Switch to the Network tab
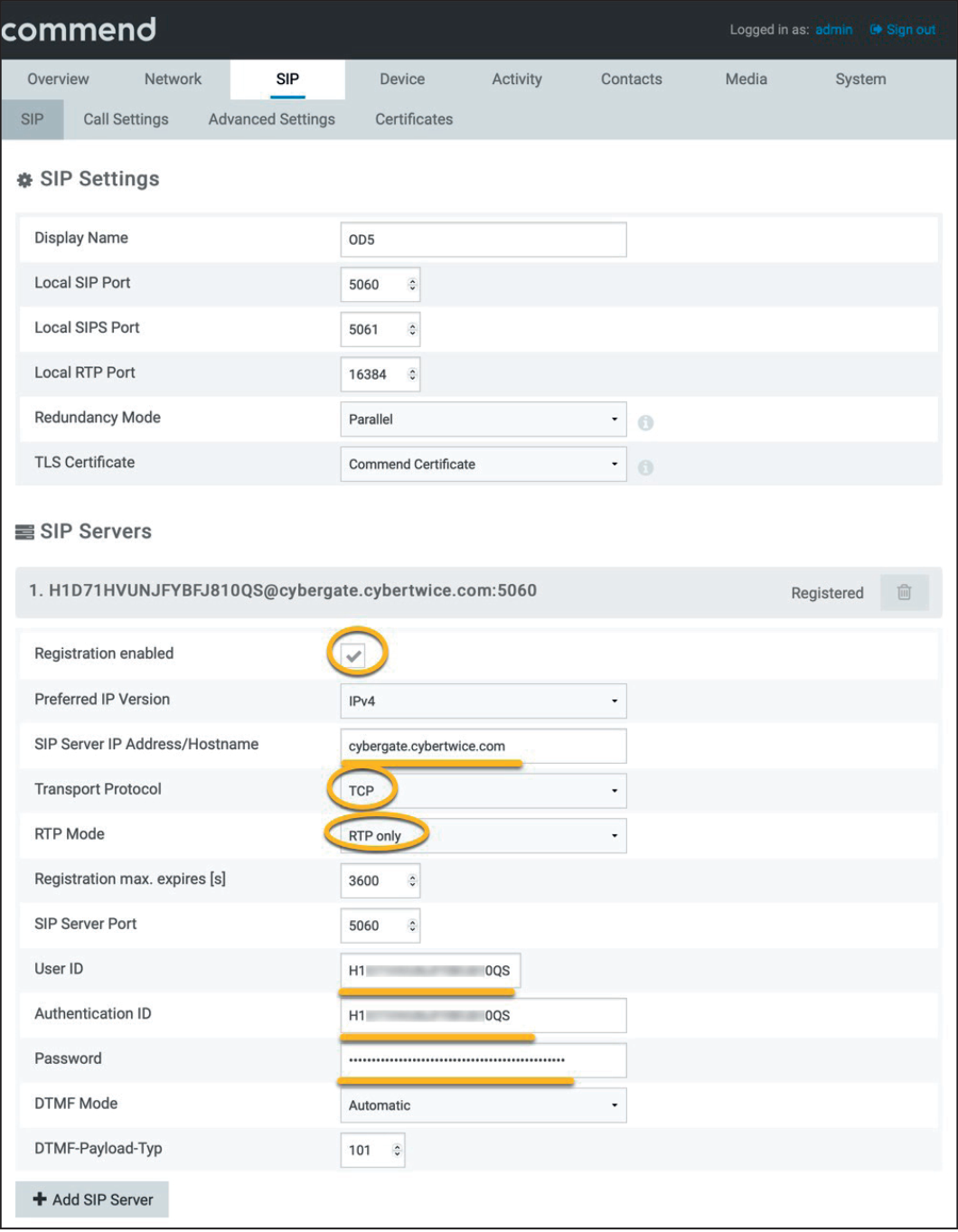The width and height of the screenshot is (958, 1232). [173, 80]
